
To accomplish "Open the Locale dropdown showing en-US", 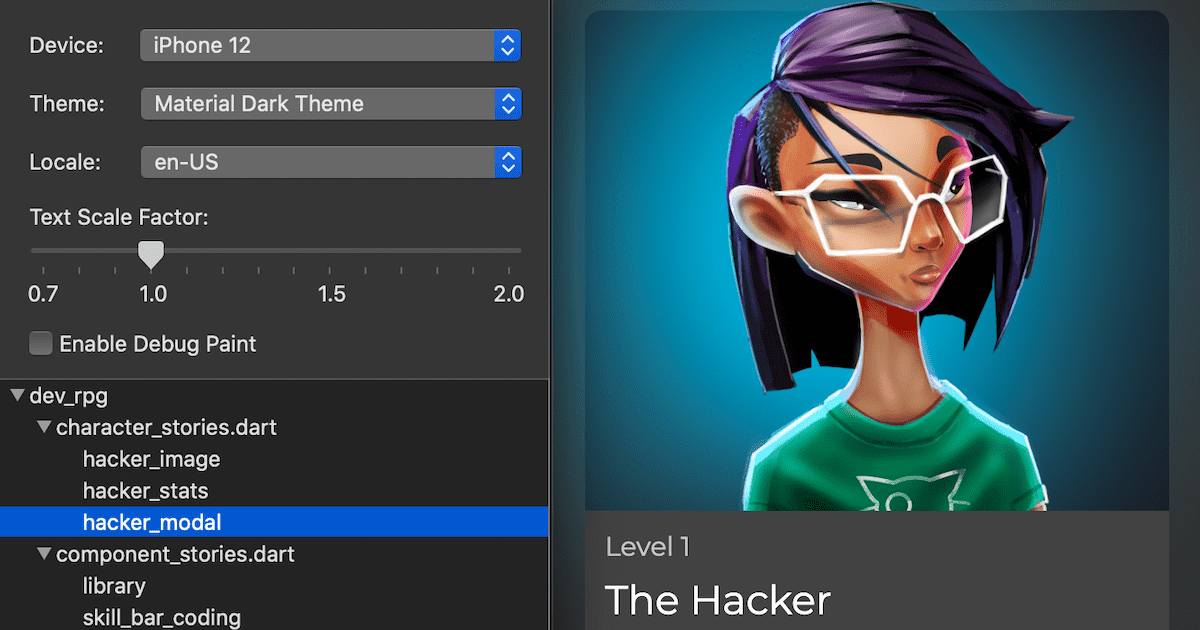I will (331, 162).
